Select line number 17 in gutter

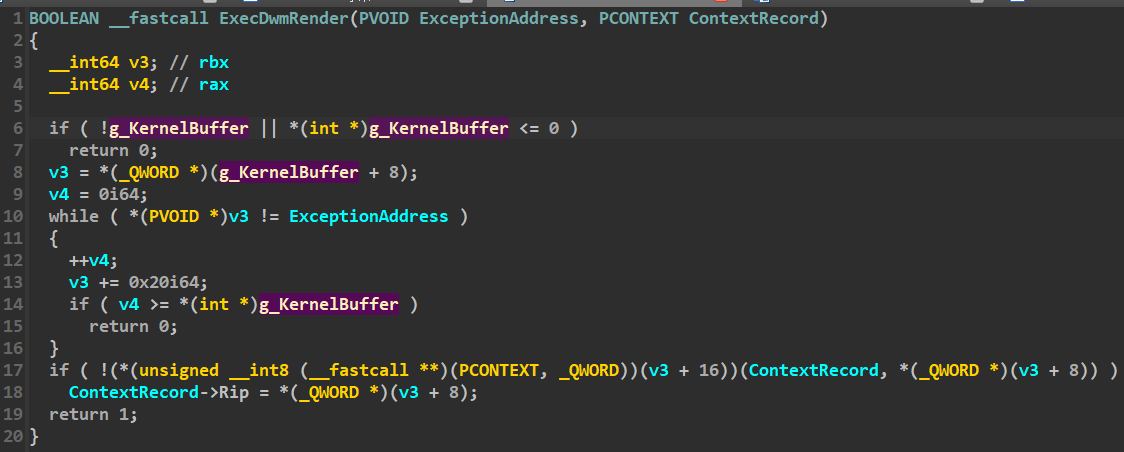pyautogui.click(x=14, y=370)
